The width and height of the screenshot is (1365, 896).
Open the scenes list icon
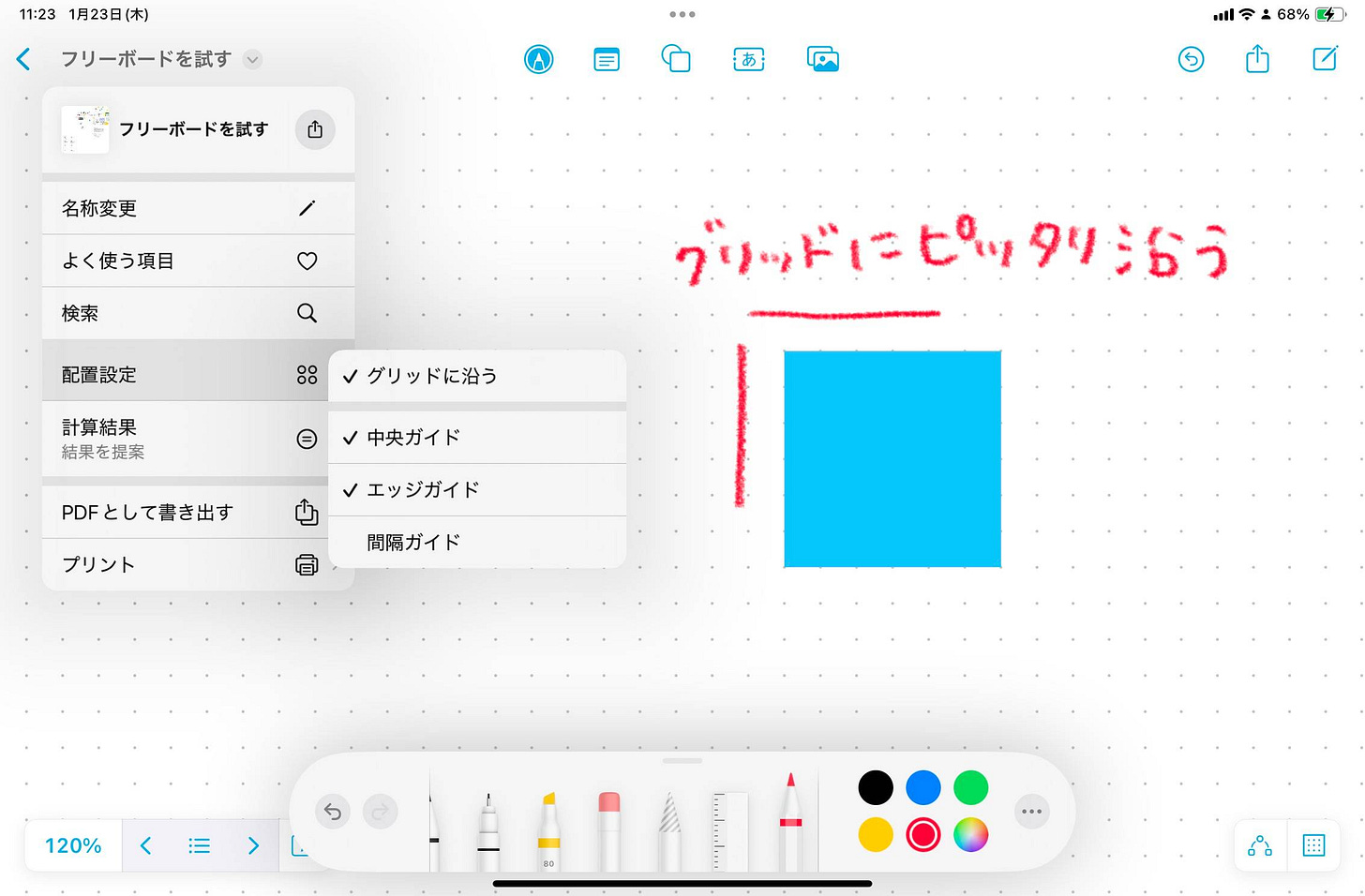click(x=199, y=845)
